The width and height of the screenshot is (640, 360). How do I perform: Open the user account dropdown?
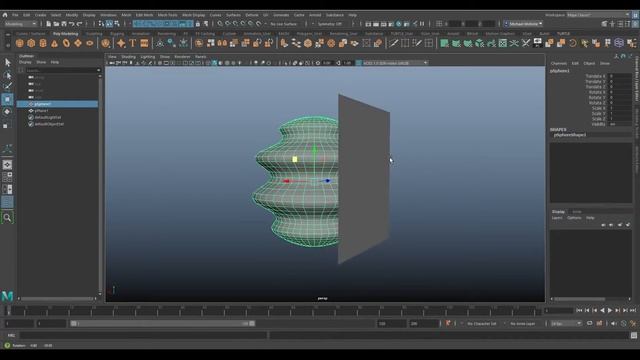point(523,24)
